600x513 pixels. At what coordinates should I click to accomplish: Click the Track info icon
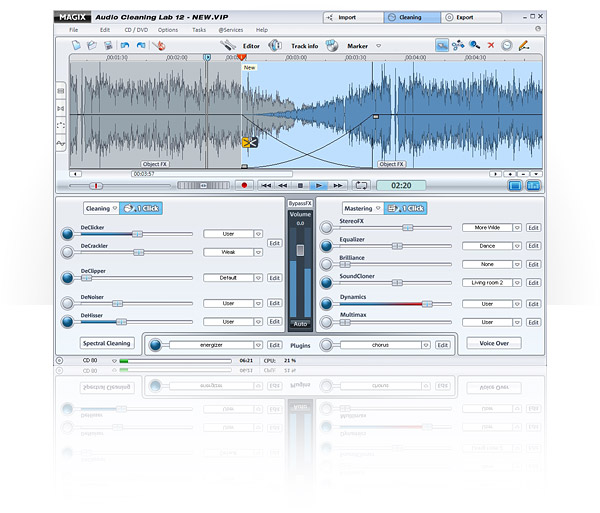click(275, 46)
